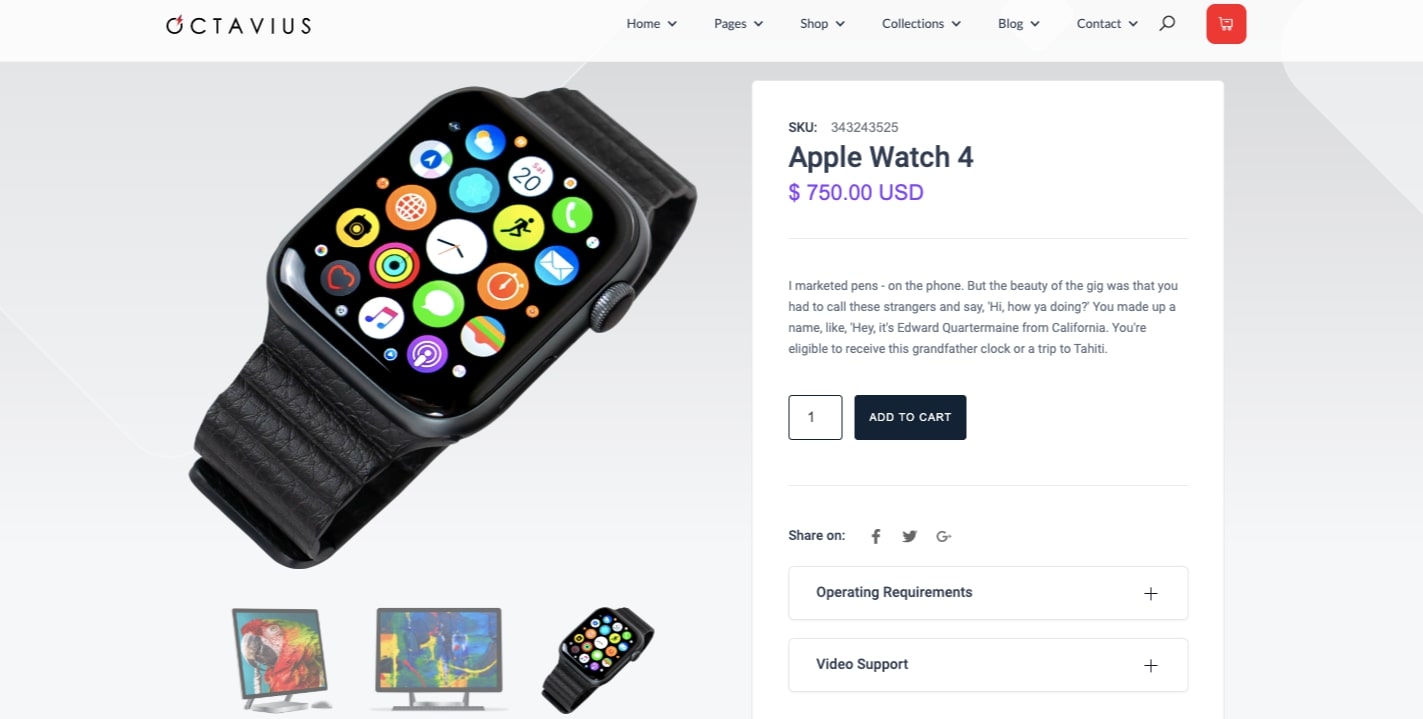Screen dimensions: 1423x719
Task: Select the Apple Watch thumbnail
Action: 598,660
